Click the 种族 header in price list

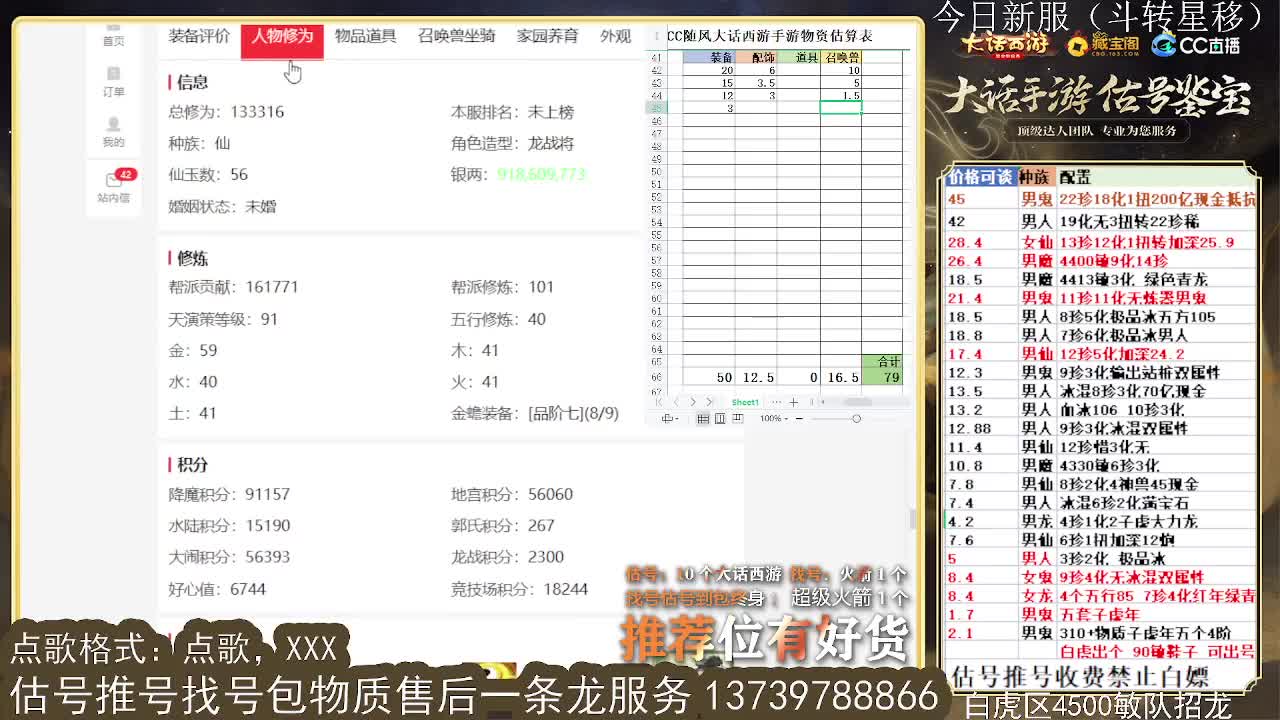[1035, 177]
